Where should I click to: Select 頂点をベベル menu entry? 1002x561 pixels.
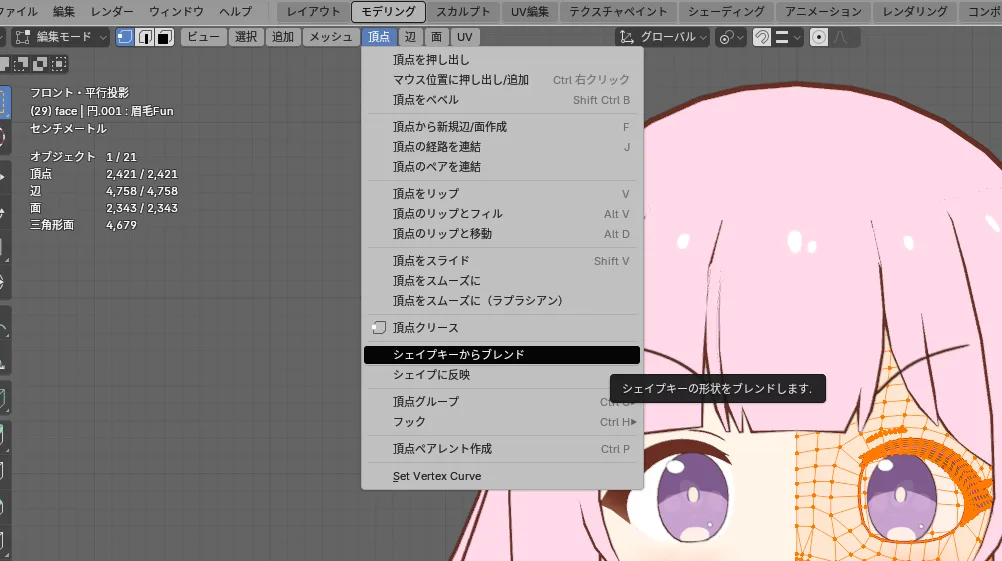[x=502, y=100]
